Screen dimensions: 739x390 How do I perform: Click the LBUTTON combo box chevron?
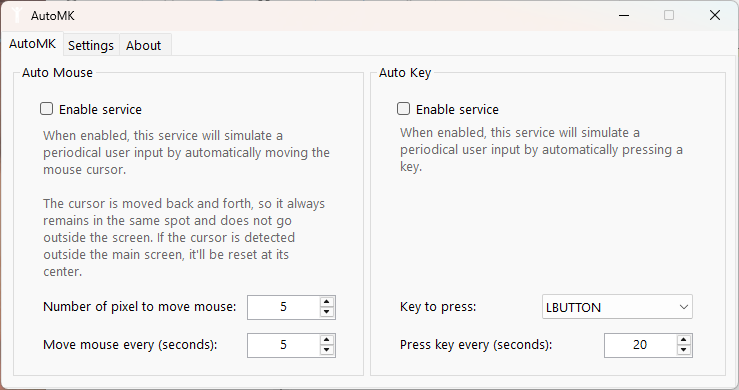point(683,307)
